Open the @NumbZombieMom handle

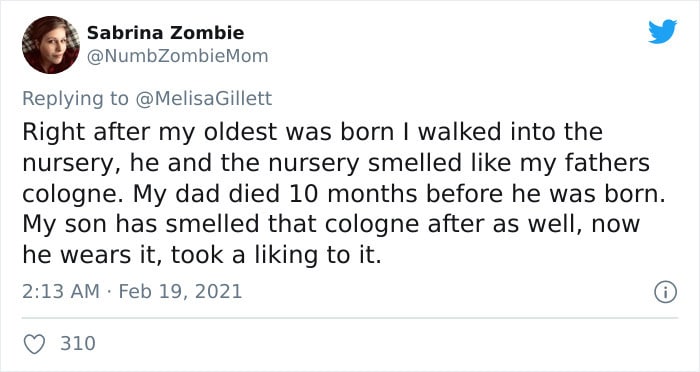(177, 56)
